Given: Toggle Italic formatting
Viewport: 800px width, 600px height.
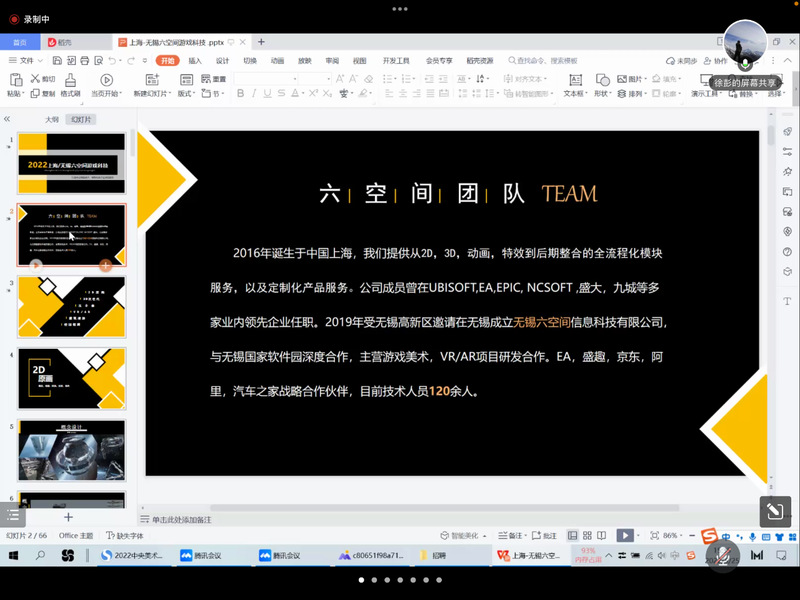Looking at the screenshot, I should tap(254, 93).
